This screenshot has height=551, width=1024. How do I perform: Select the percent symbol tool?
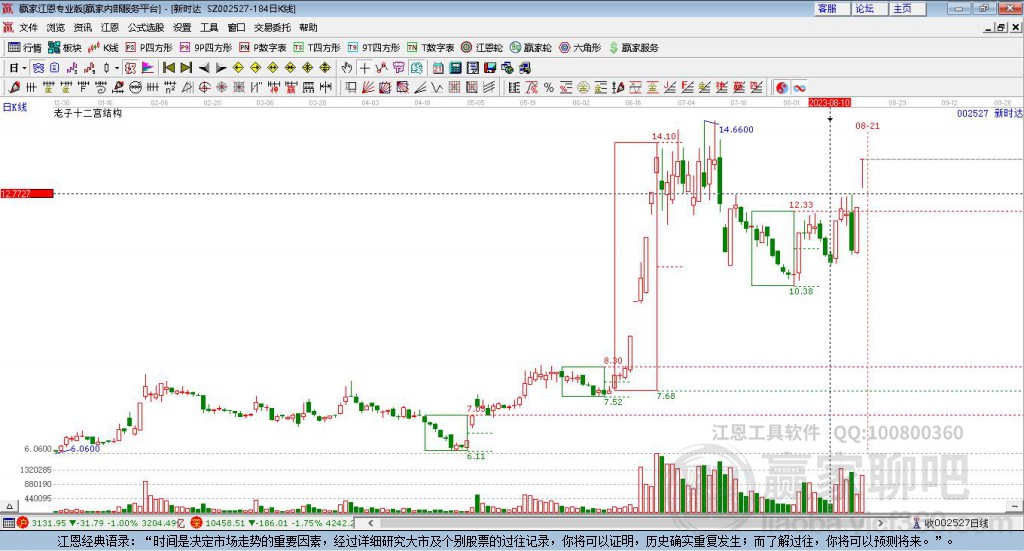pyautogui.click(x=549, y=87)
